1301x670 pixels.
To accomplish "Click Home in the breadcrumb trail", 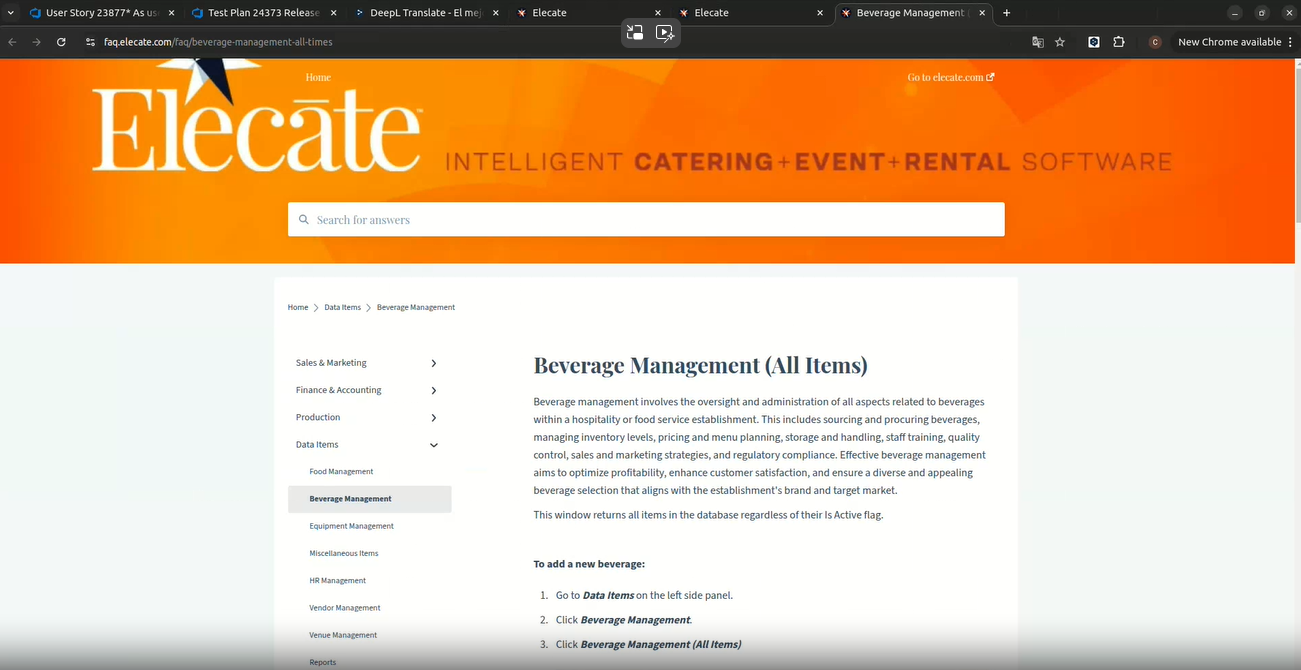I will click(x=298, y=307).
